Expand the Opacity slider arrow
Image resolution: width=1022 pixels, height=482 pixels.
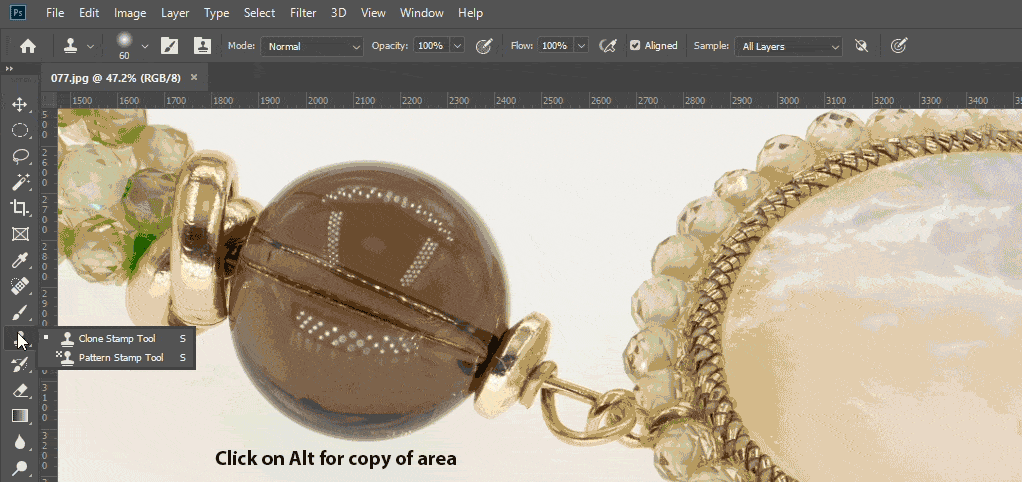tap(457, 46)
